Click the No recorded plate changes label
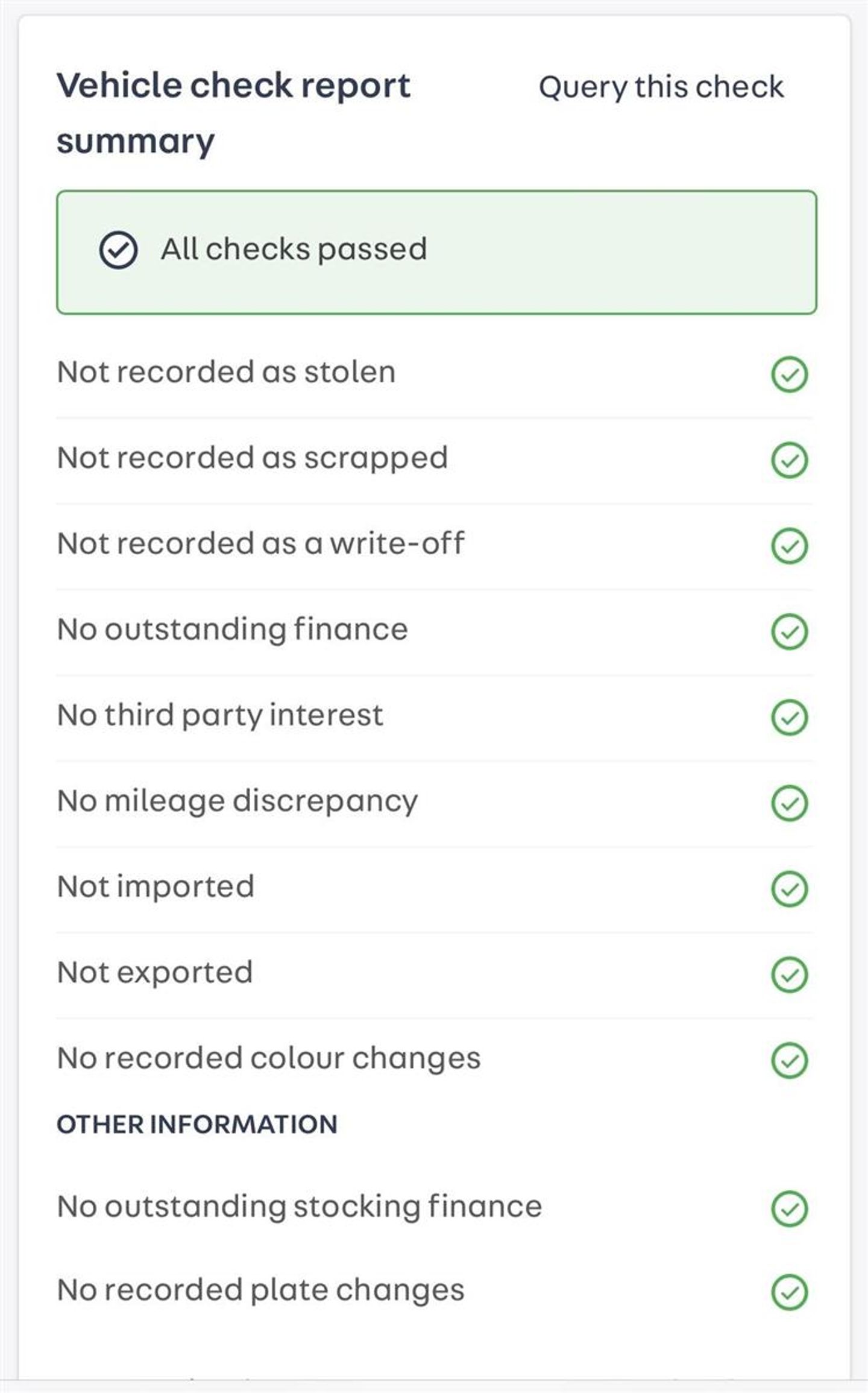This screenshot has height=1393, width=868. click(260, 1290)
